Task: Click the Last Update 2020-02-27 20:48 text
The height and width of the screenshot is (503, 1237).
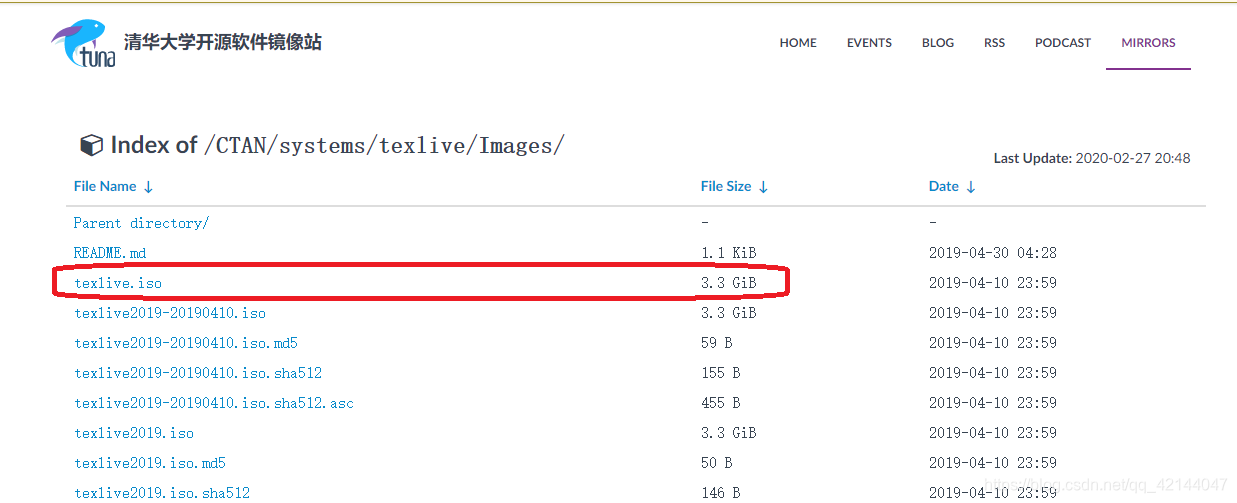Action: pos(1092,158)
